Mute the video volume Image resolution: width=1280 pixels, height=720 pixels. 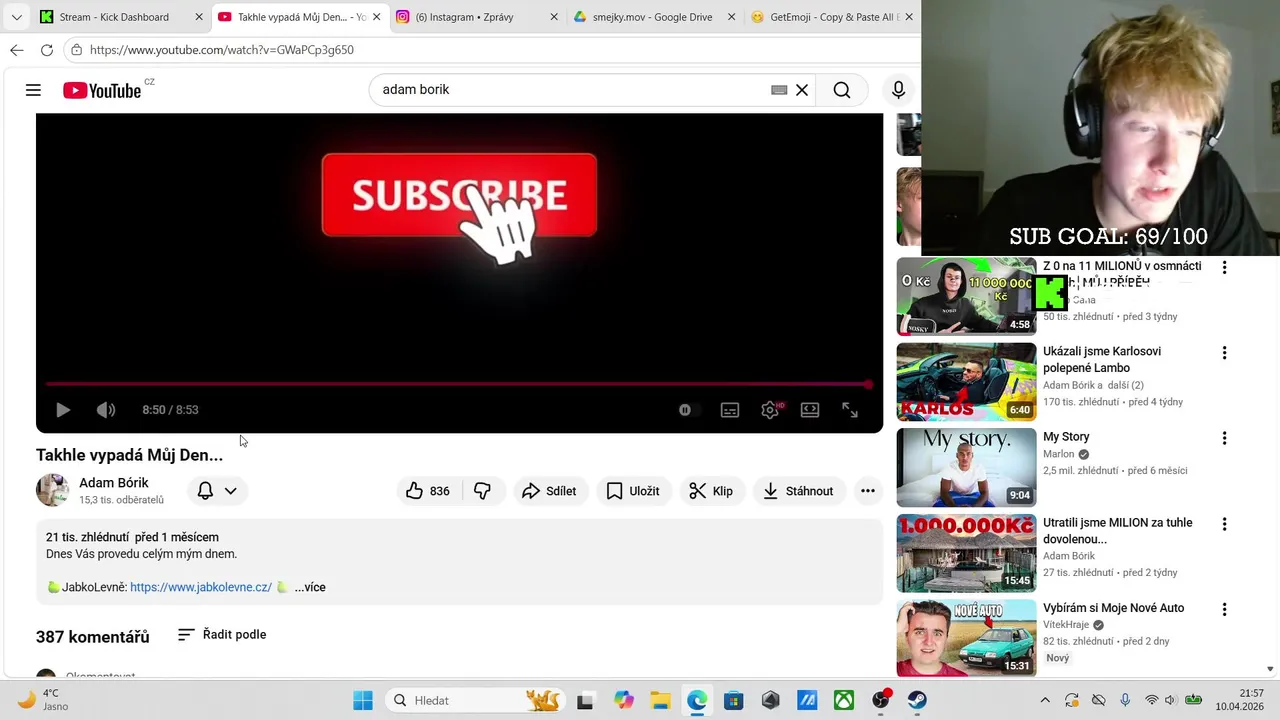pyautogui.click(x=106, y=410)
